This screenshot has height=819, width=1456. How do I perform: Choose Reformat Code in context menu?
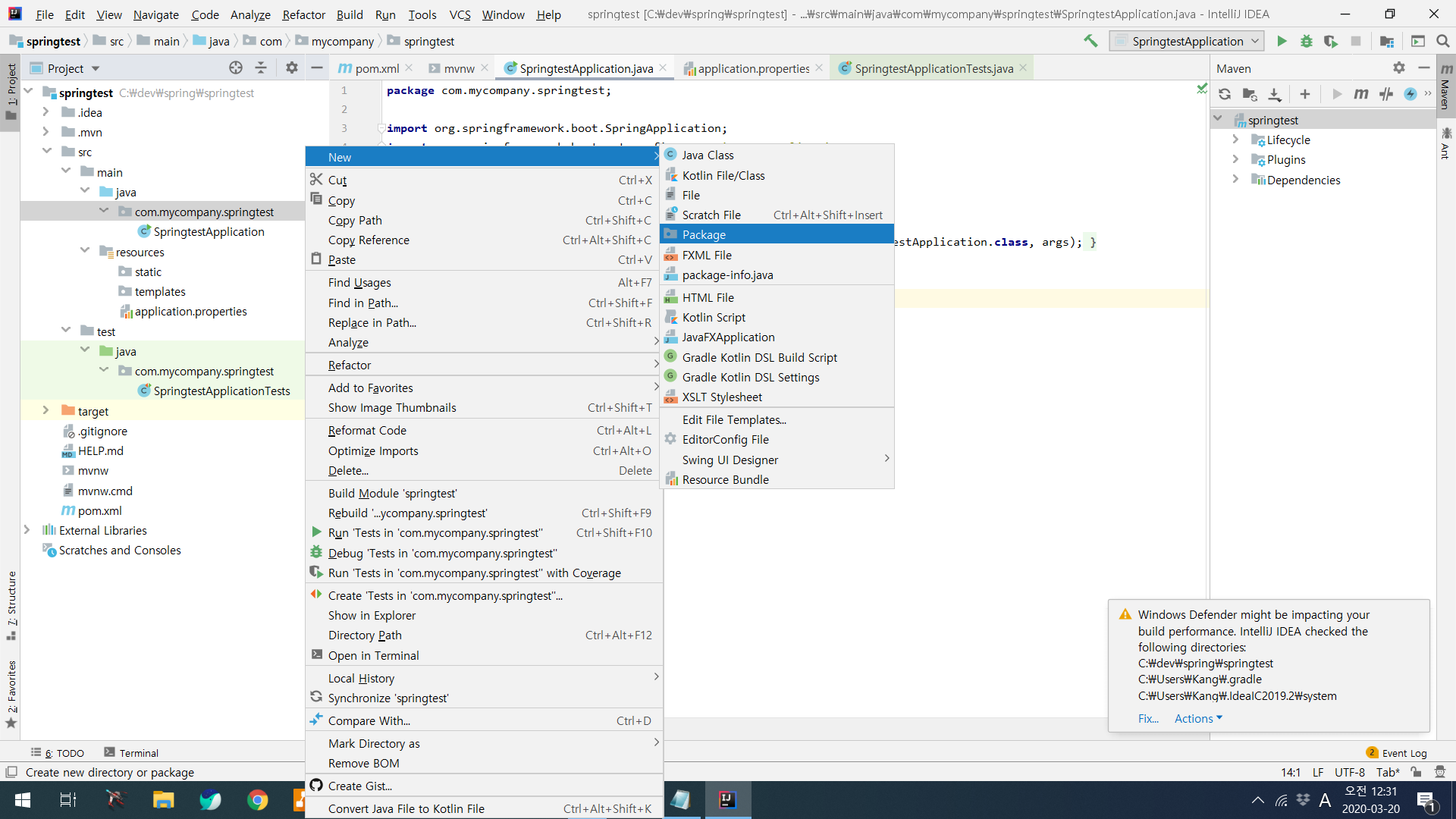[x=484, y=430]
